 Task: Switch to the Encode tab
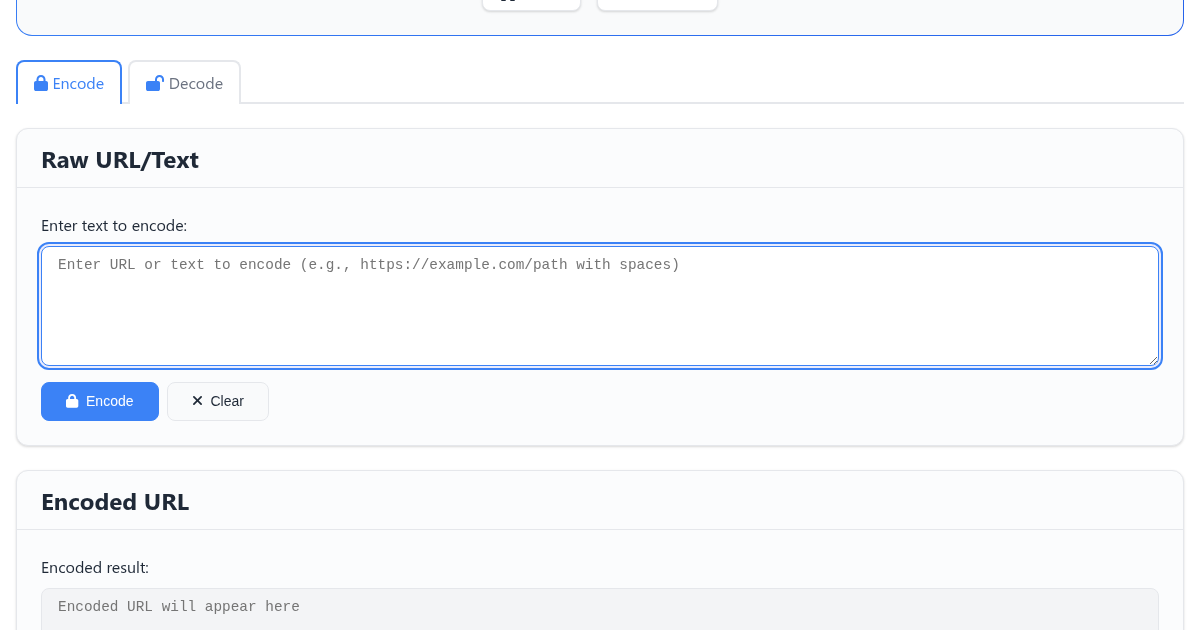(69, 84)
